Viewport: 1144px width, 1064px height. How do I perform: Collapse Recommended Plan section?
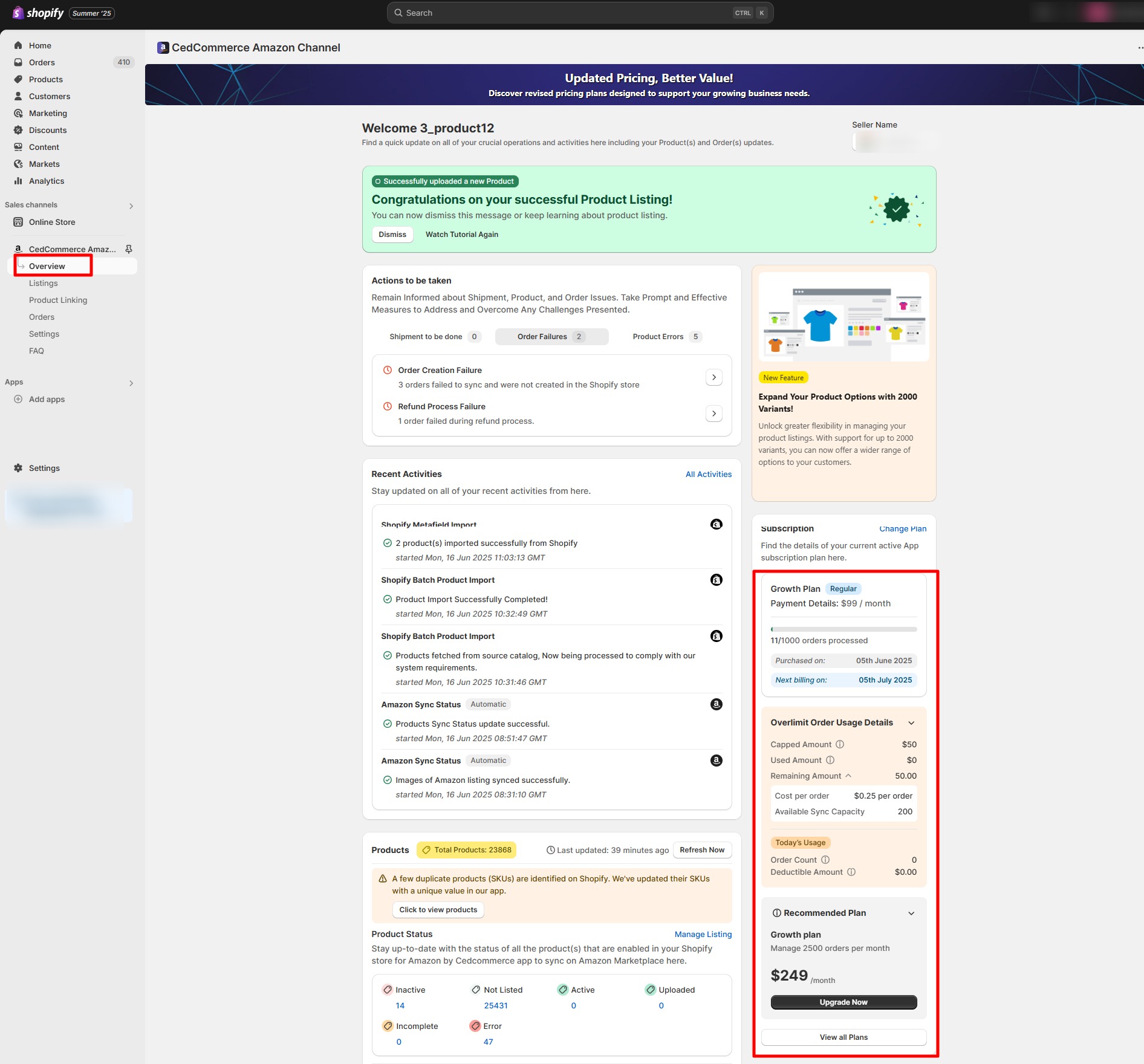coord(911,913)
